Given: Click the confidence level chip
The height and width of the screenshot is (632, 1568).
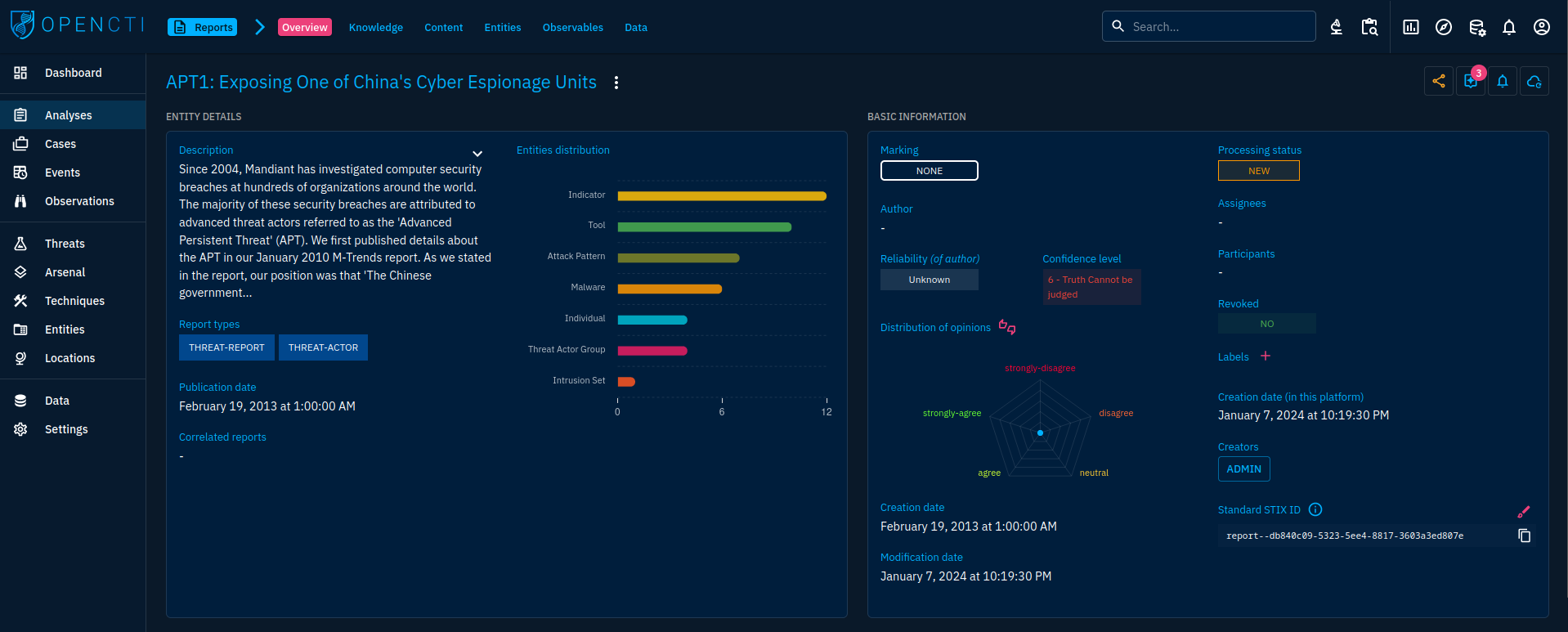Looking at the screenshot, I should point(1091,287).
